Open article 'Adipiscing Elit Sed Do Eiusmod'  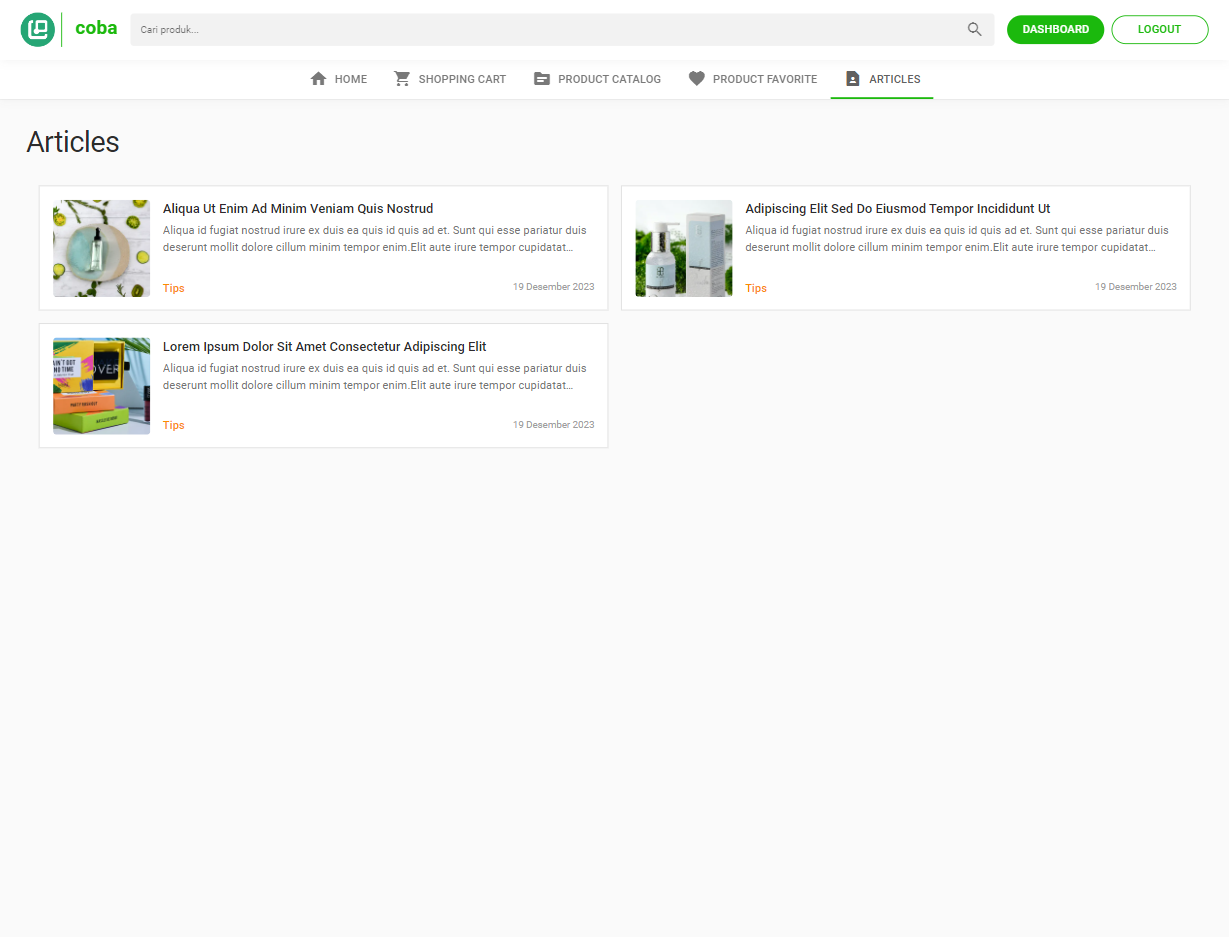tap(897, 209)
